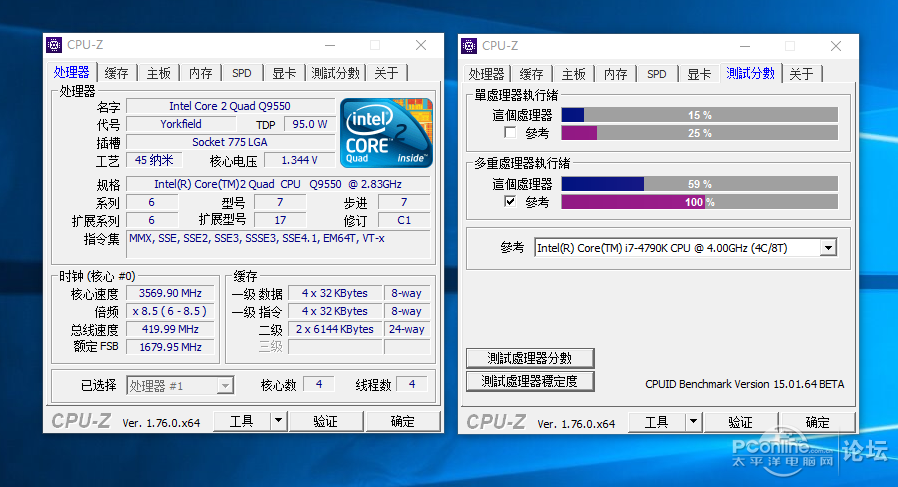
Task: Click the Yorkfield code name field
Action: tap(181, 124)
